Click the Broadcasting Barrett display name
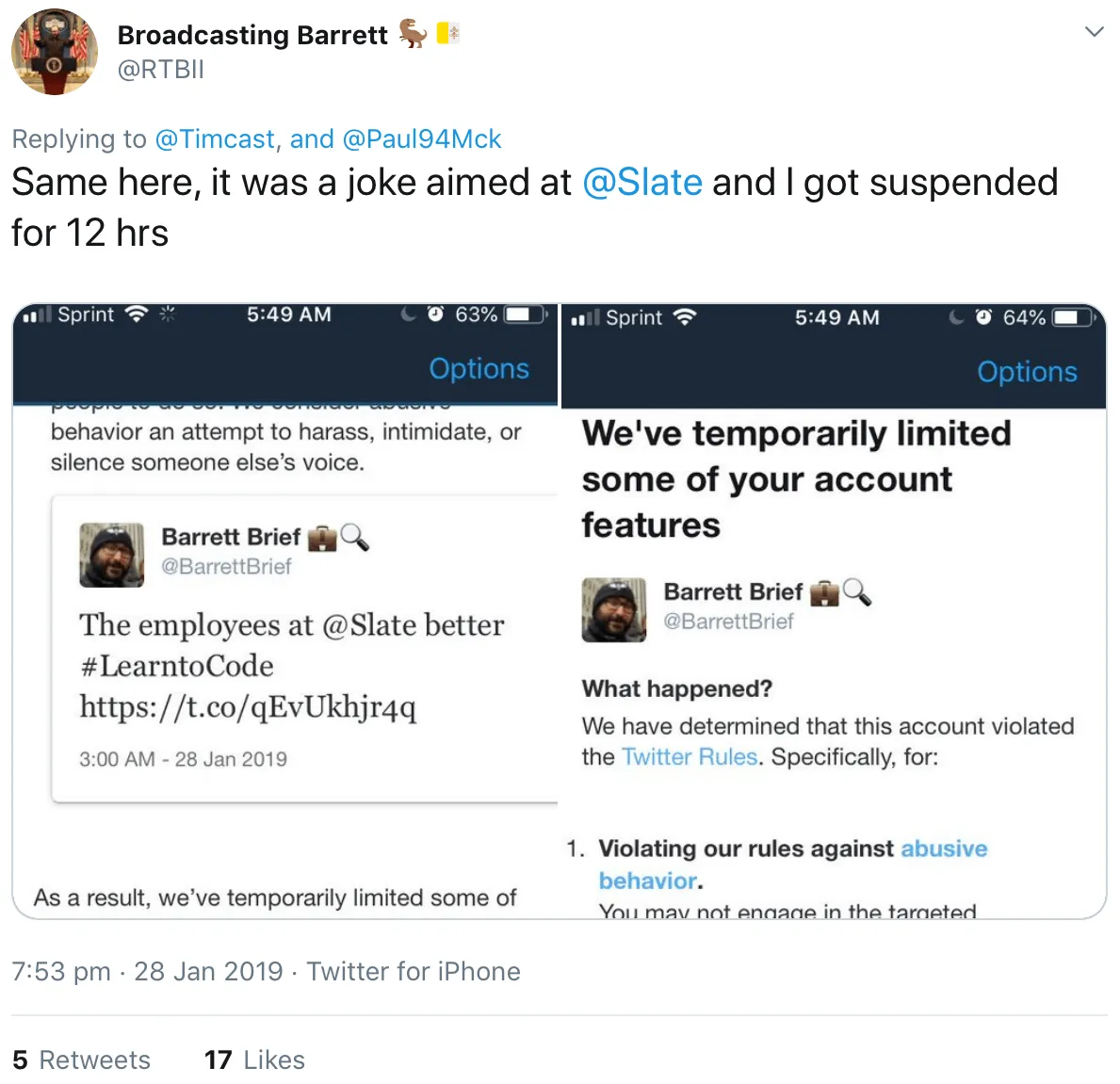This screenshot has height=1084, width=1120. click(252, 34)
